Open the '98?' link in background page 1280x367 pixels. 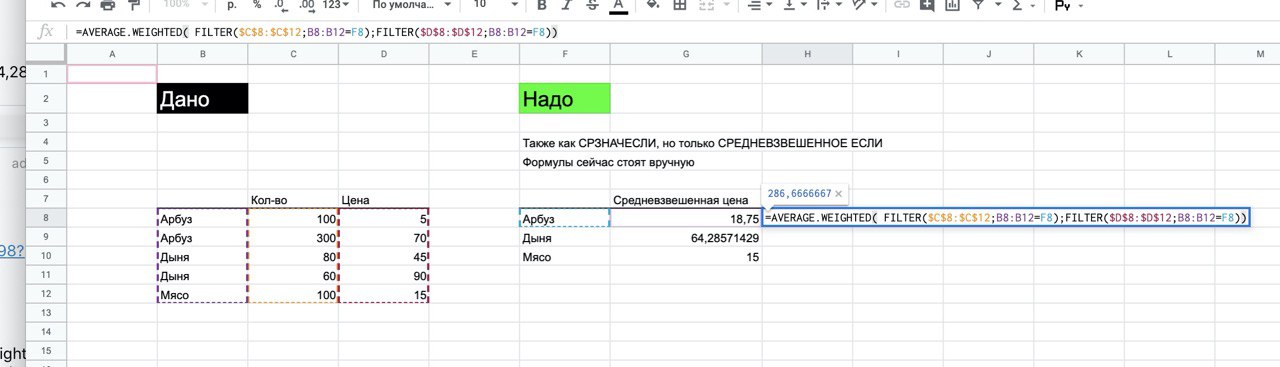(11, 251)
